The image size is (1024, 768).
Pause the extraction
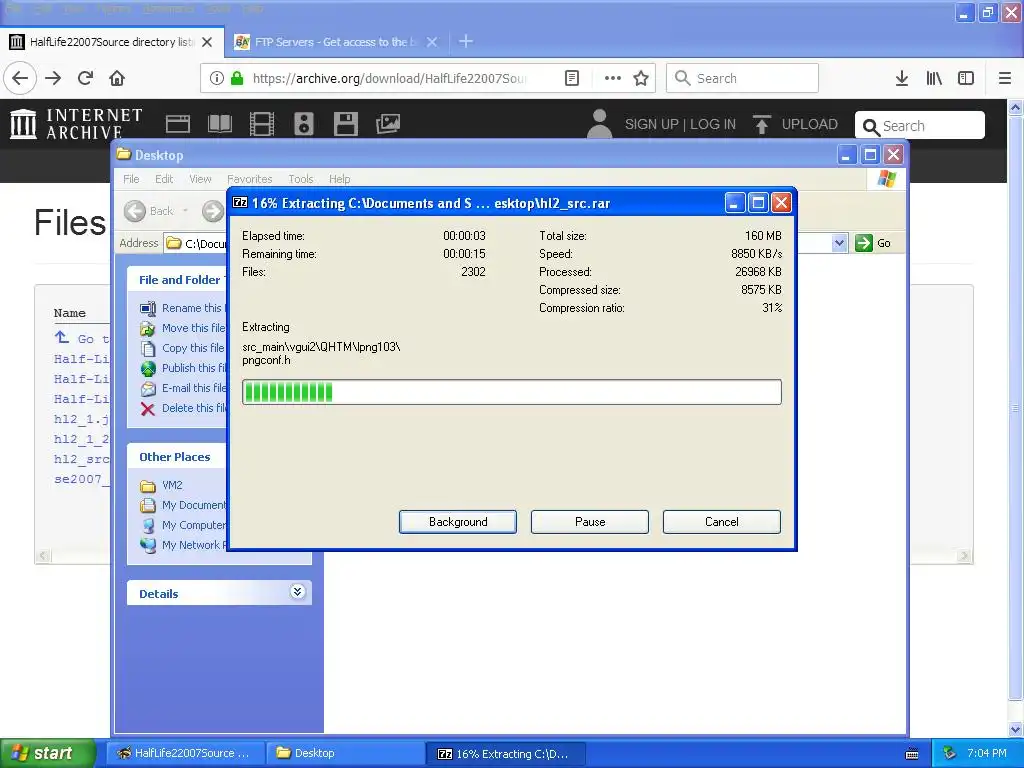[590, 522]
